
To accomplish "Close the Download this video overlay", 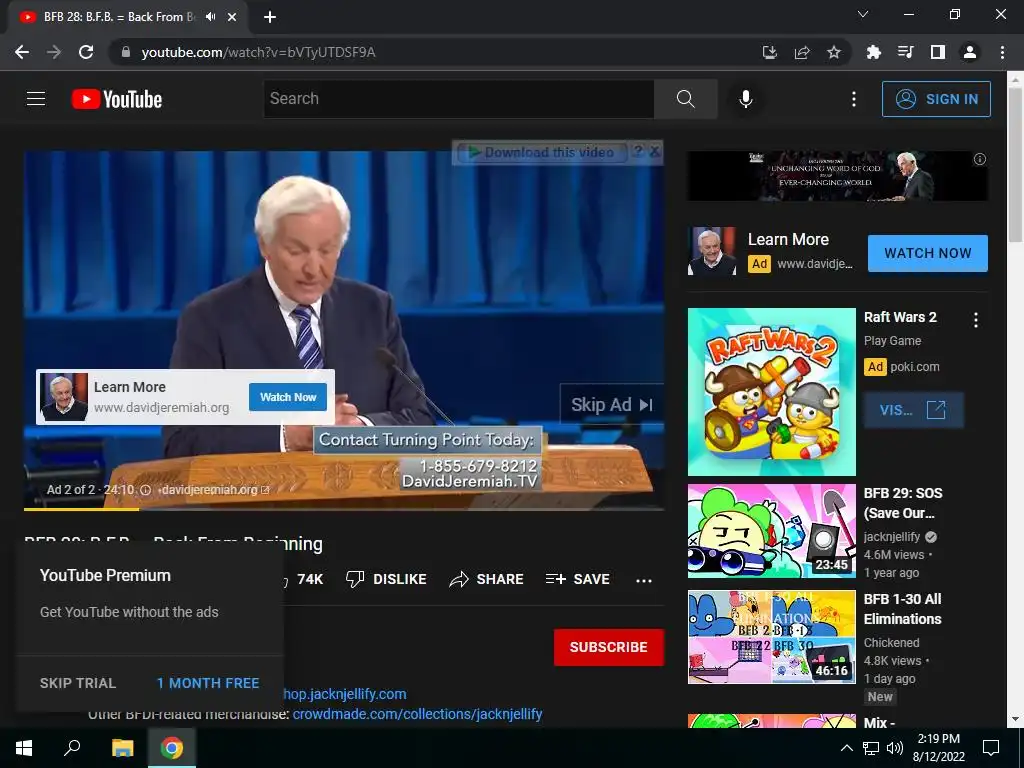I will coord(654,152).
